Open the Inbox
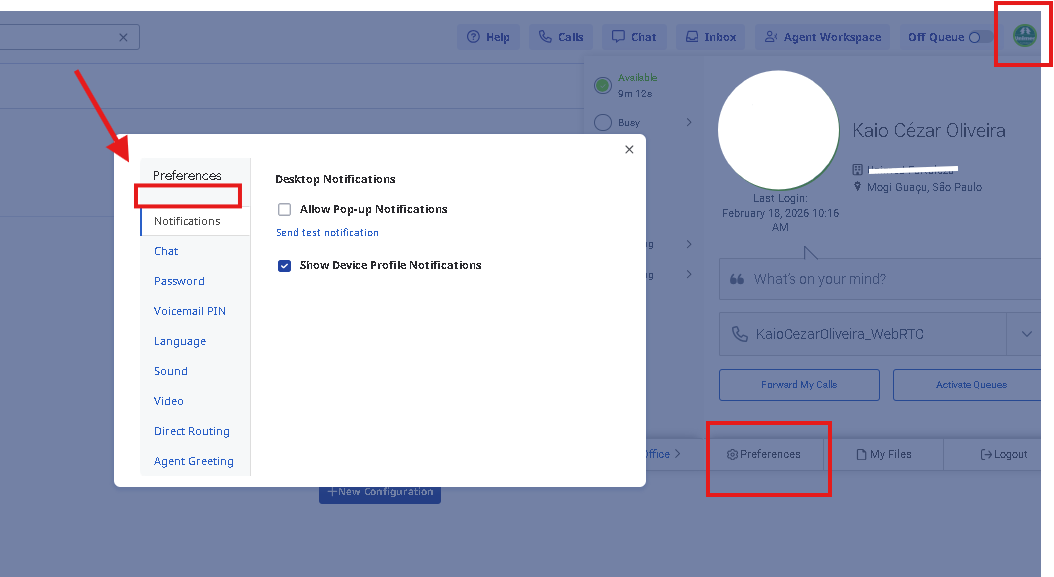The width and height of the screenshot is (1054, 577). pos(711,37)
